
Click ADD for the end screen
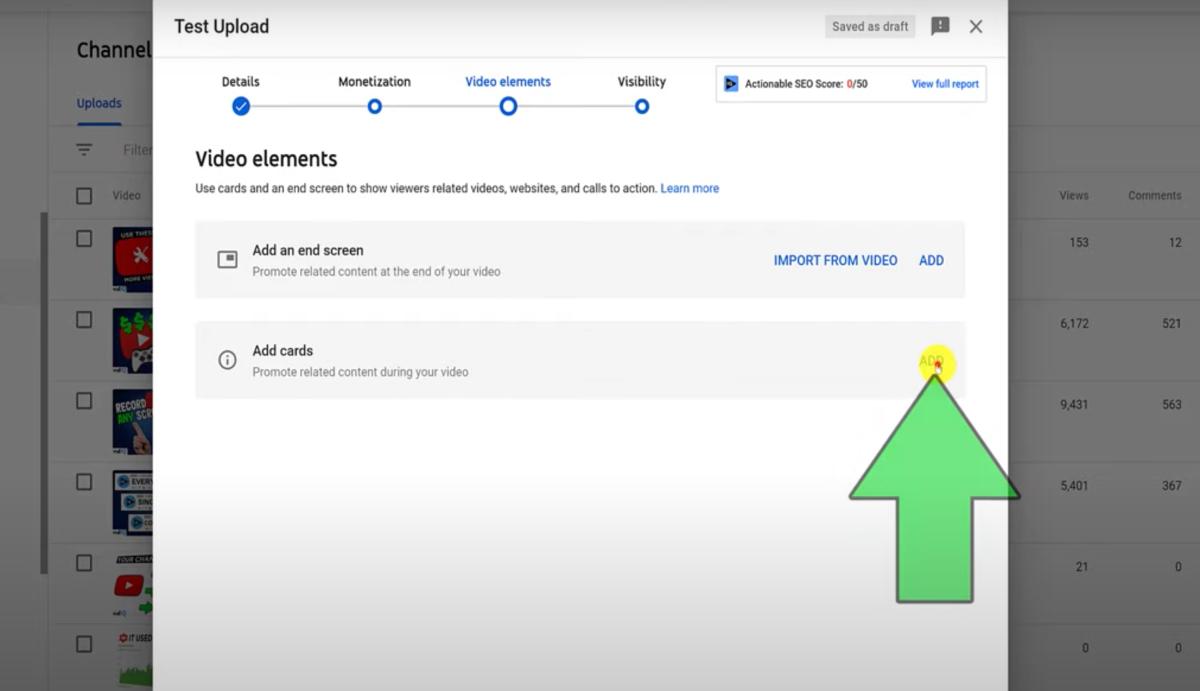tap(931, 260)
